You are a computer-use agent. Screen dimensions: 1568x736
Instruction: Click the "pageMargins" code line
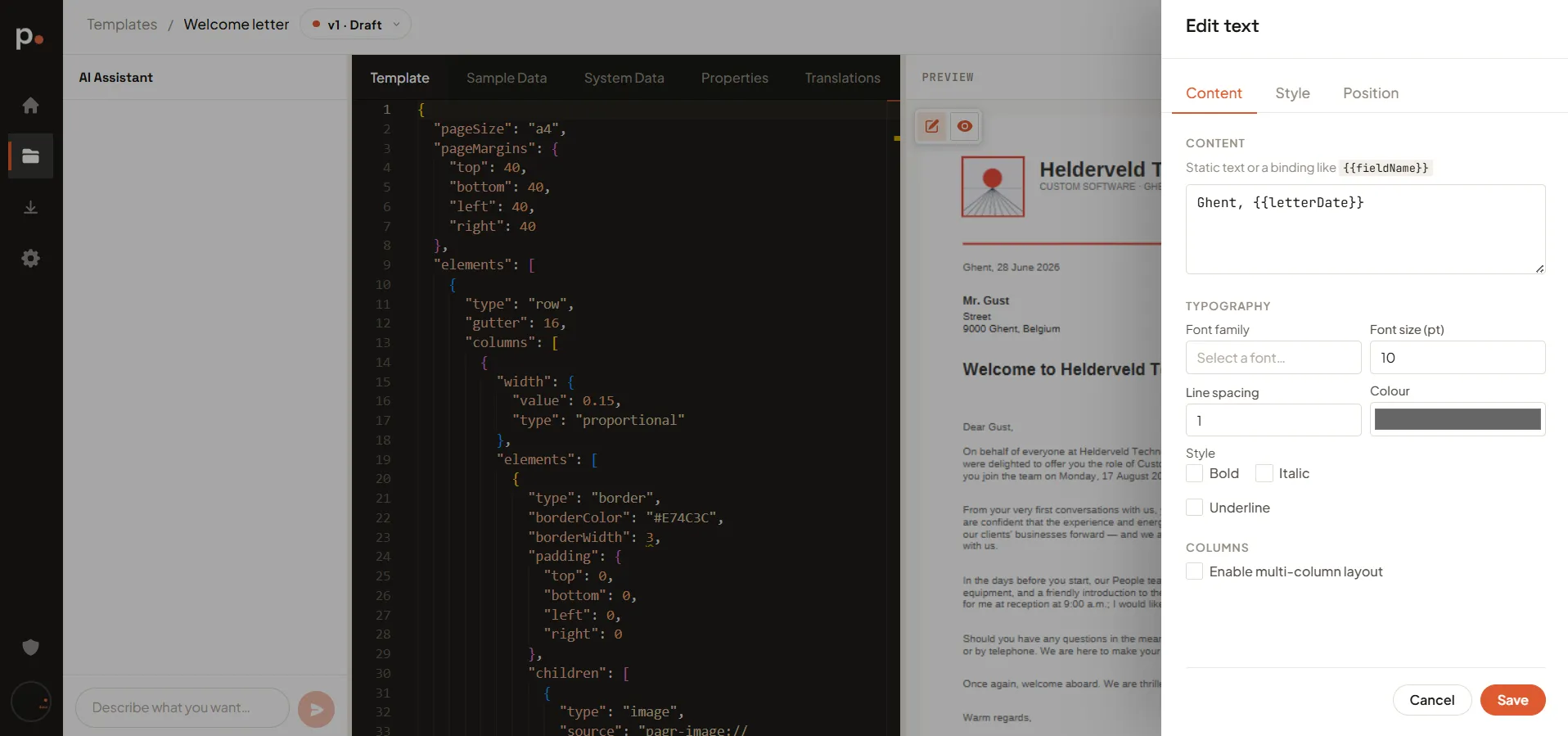tap(496, 148)
